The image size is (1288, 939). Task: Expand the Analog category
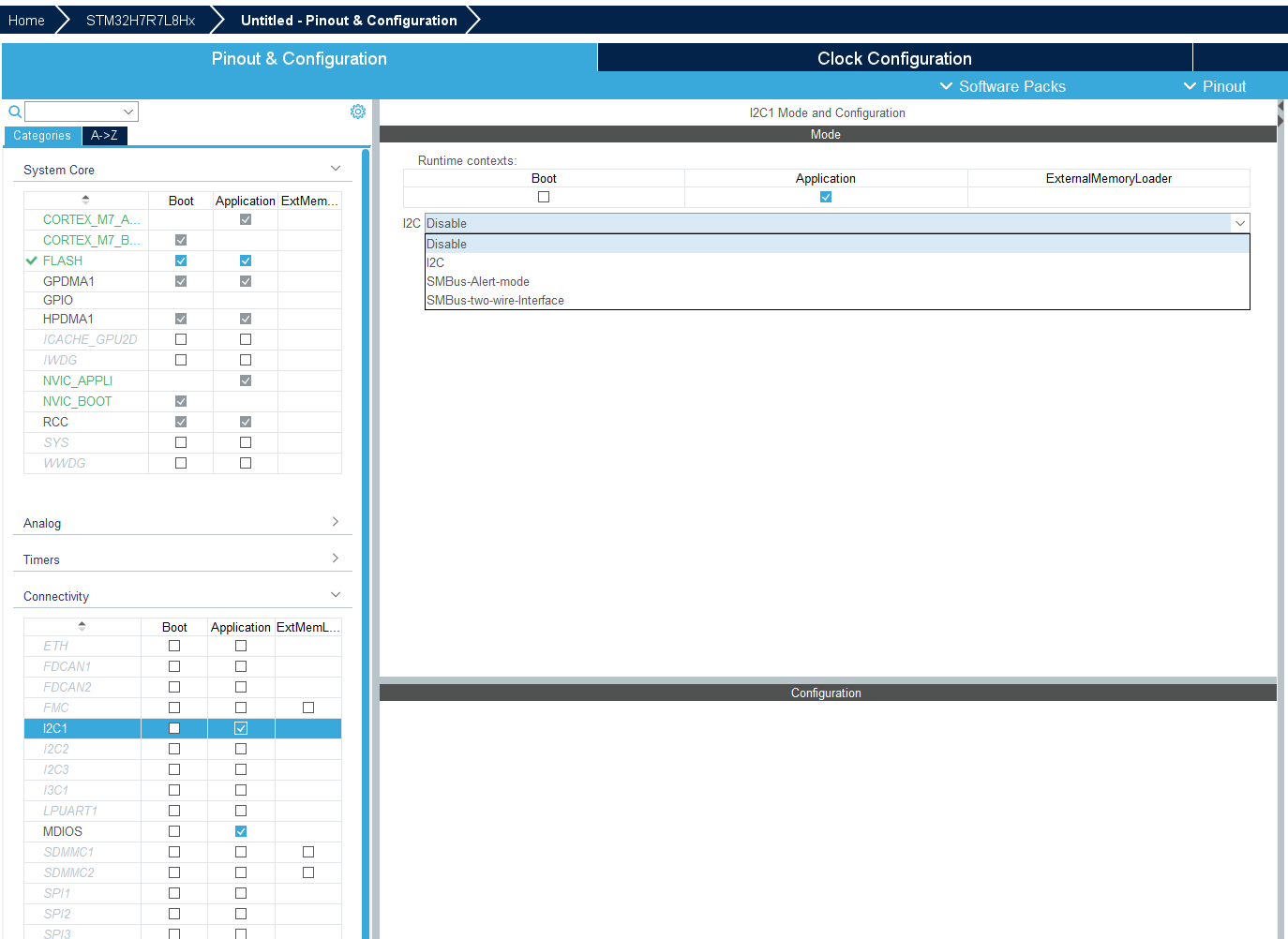pos(336,522)
